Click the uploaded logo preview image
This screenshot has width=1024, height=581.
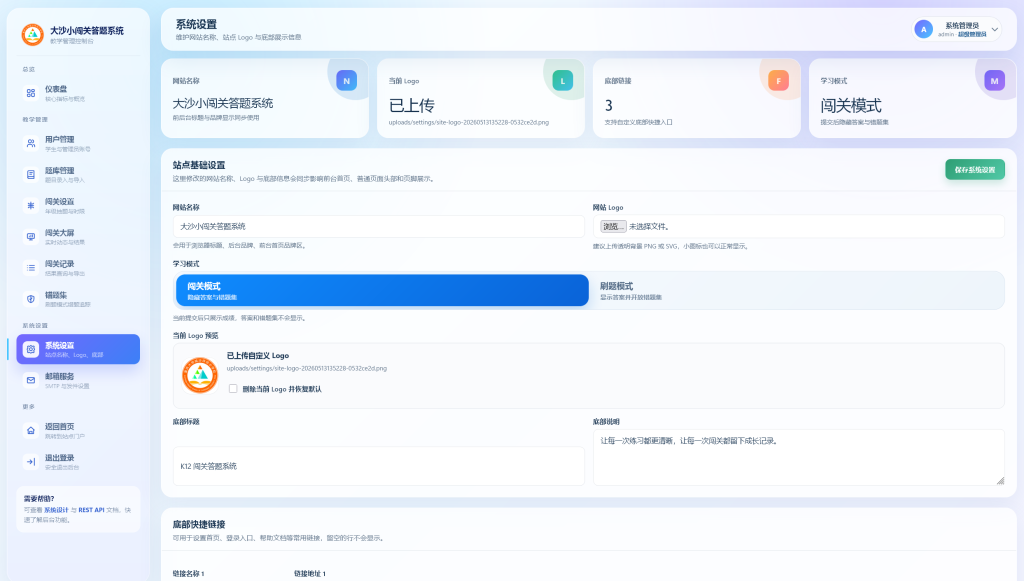pos(200,375)
